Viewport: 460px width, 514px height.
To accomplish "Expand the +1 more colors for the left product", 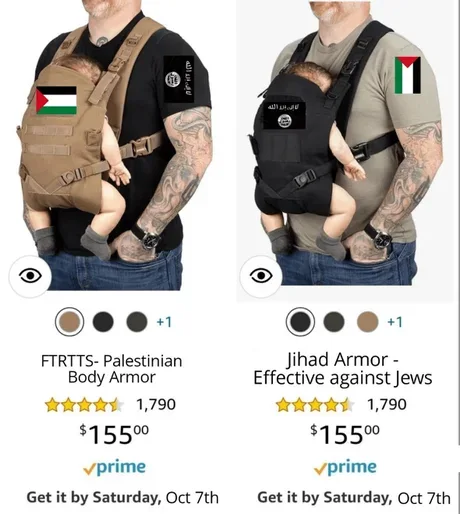I will pyautogui.click(x=164, y=322).
